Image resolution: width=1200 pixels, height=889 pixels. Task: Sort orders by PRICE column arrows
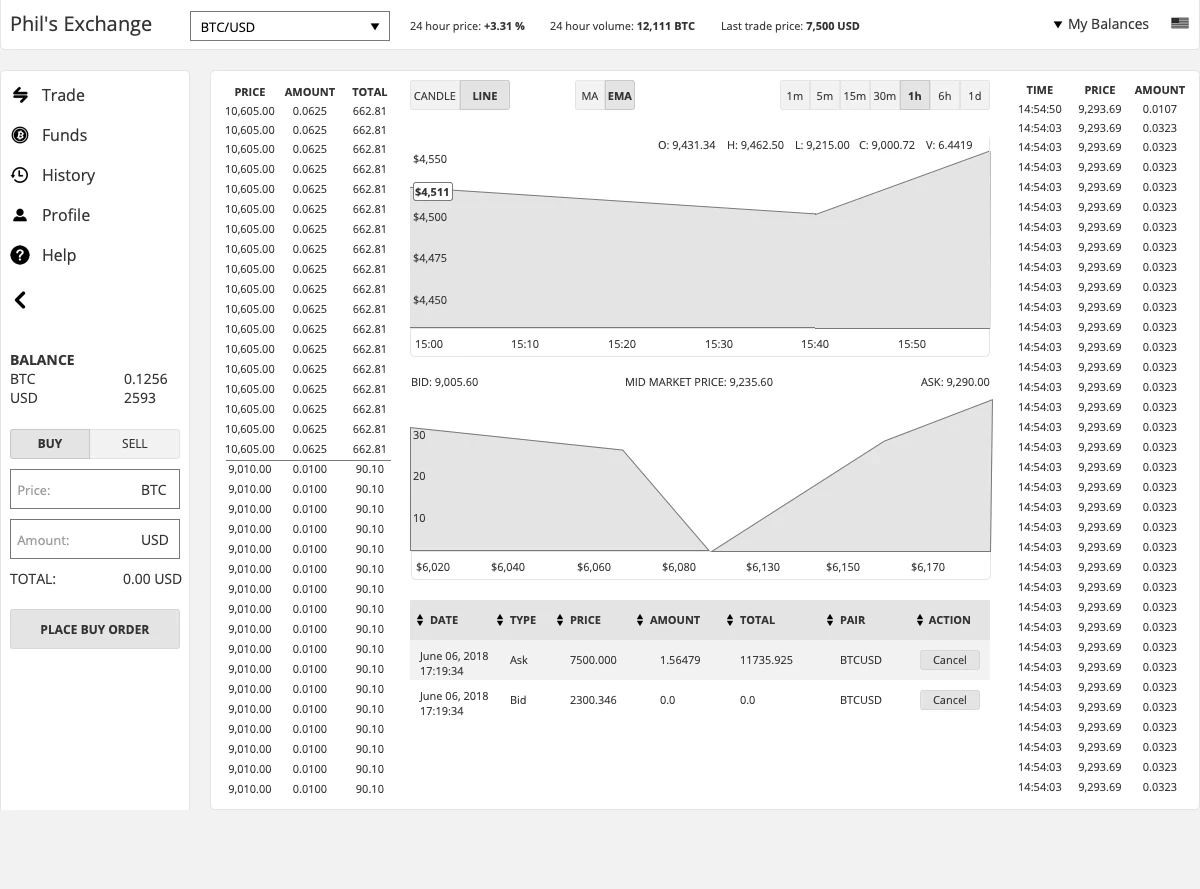coord(560,620)
